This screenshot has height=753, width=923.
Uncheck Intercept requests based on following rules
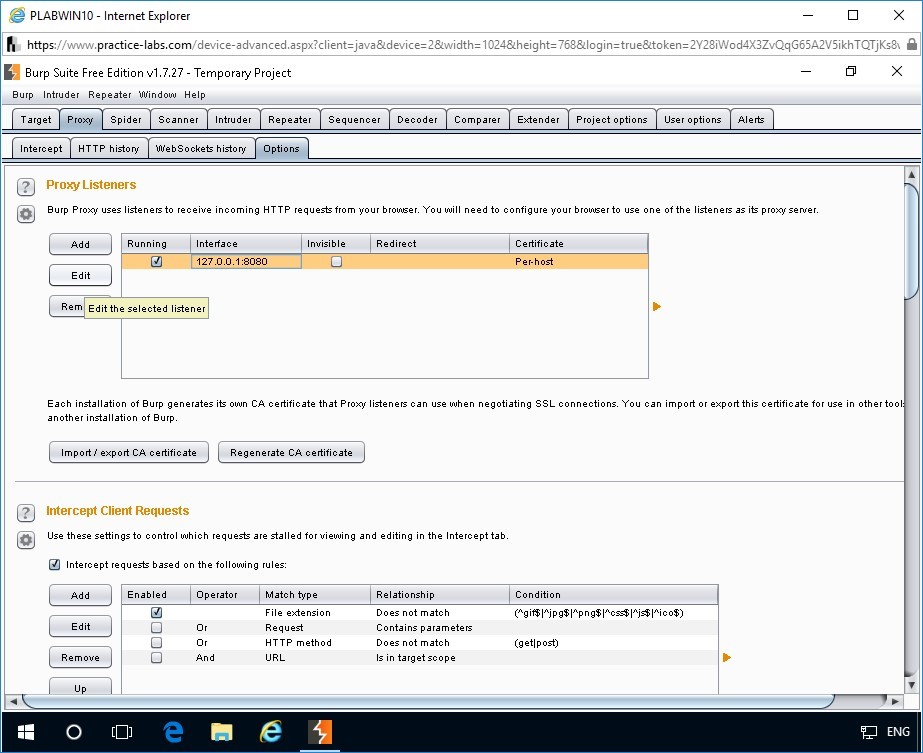point(54,565)
